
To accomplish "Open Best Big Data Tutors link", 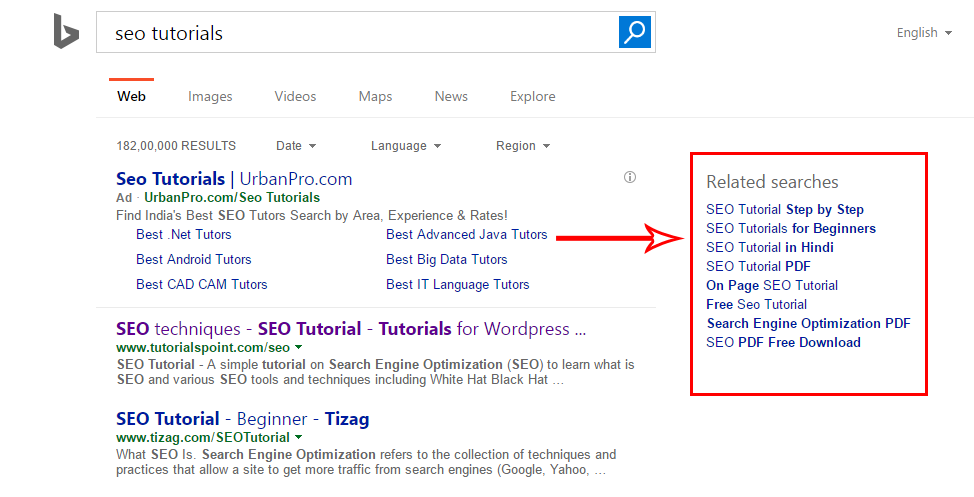I will [447, 260].
